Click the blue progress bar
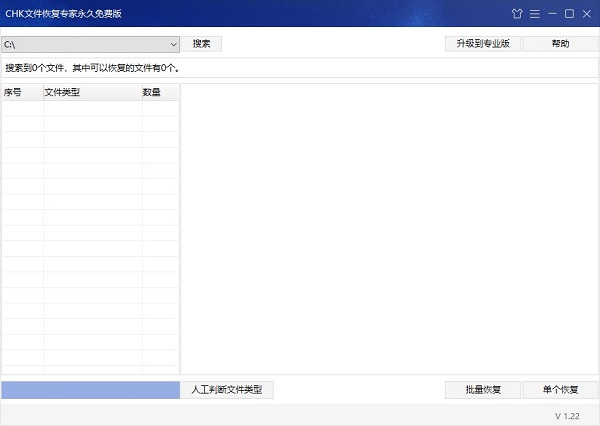The width and height of the screenshot is (600, 426). pyautogui.click(x=90, y=390)
